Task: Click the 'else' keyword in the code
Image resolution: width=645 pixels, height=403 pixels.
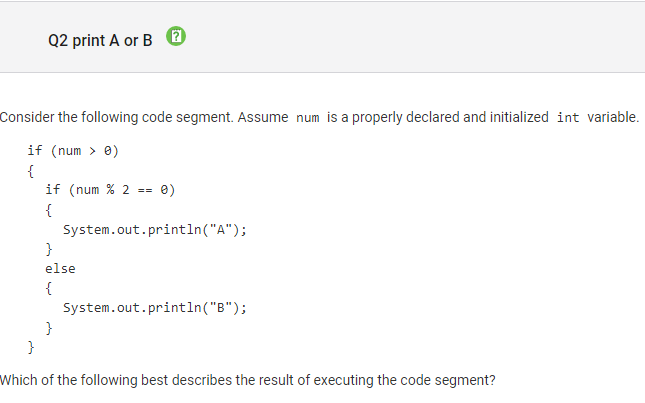Action: click(60, 269)
